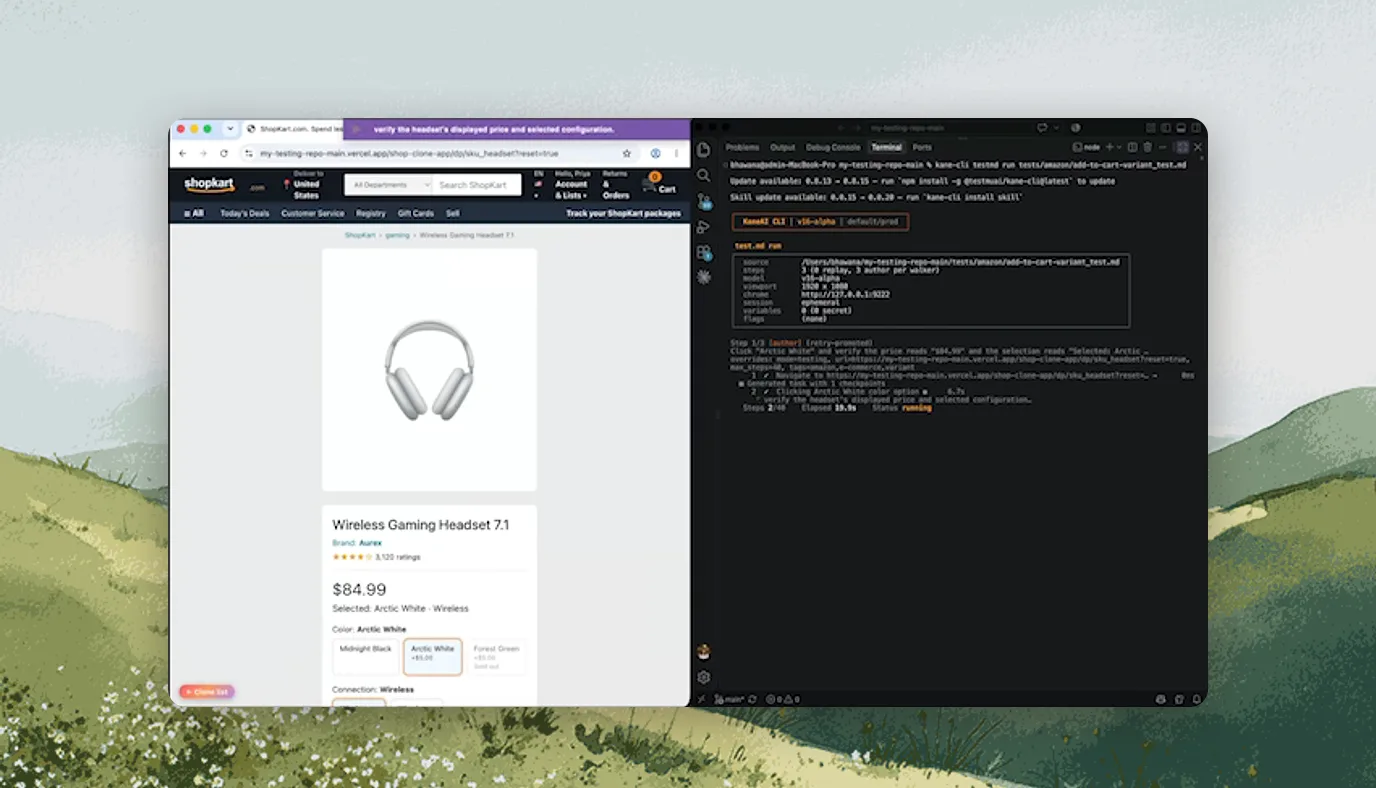The image size is (1376, 788).
Task: Open Customer Service link
Action: click(x=313, y=213)
